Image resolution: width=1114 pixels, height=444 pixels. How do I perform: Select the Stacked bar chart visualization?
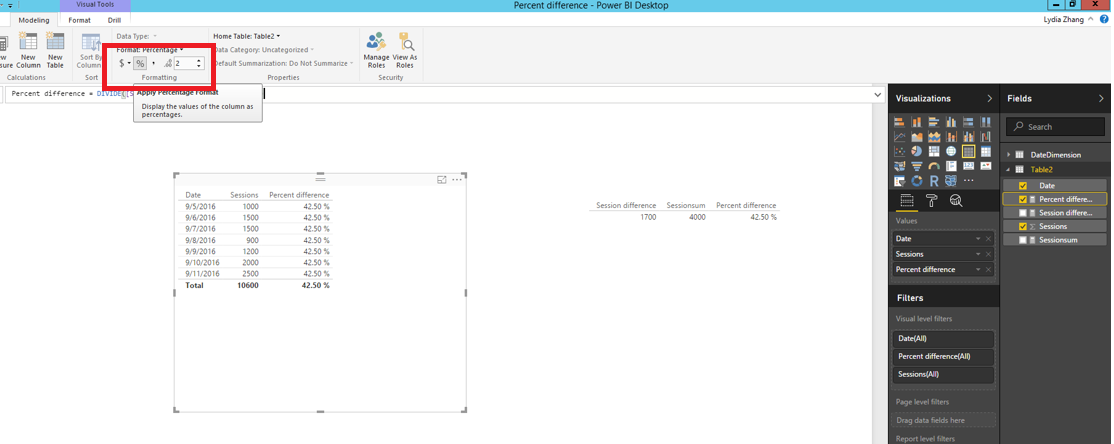pyautogui.click(x=899, y=121)
